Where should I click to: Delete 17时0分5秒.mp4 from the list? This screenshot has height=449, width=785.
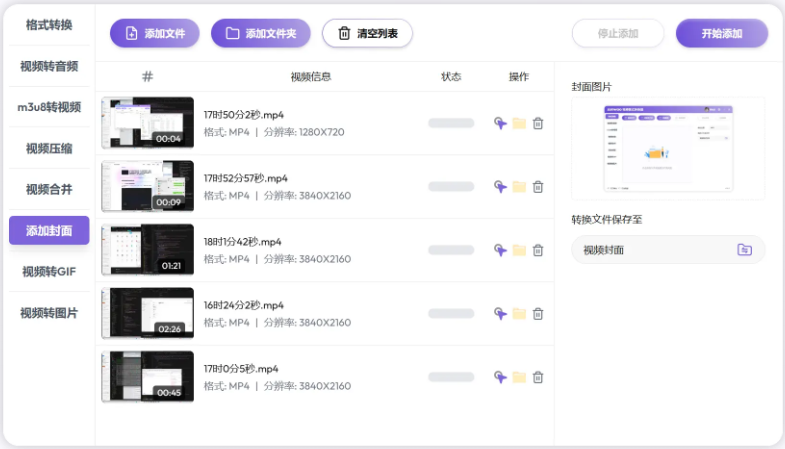coord(538,377)
